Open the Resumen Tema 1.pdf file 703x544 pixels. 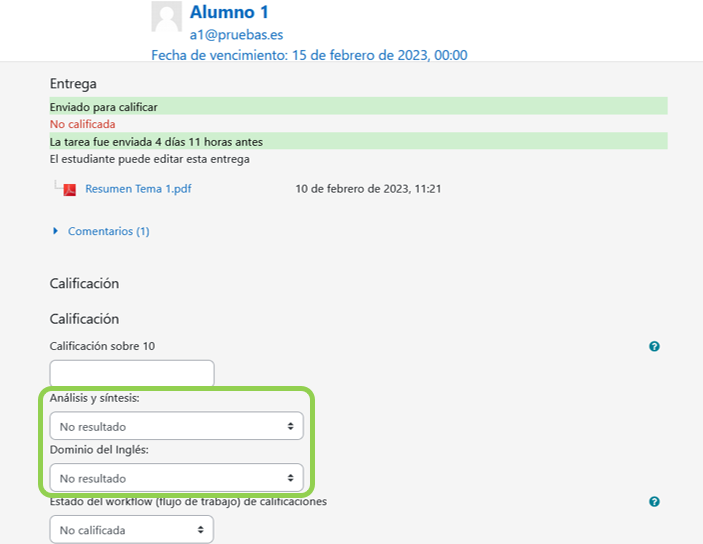click(x=138, y=189)
